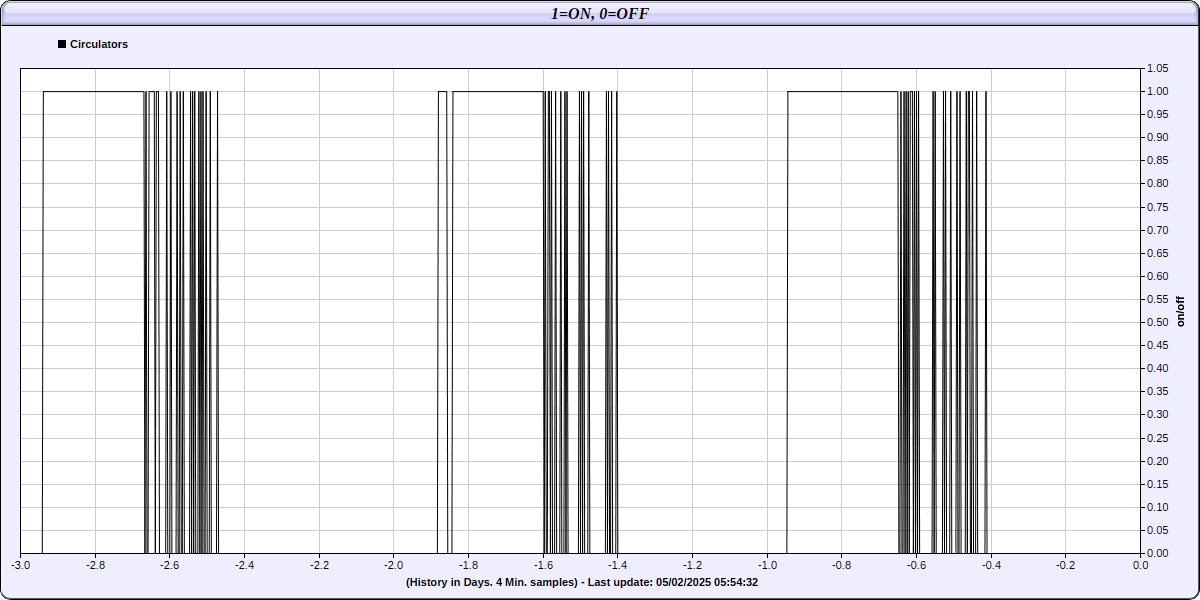Image resolution: width=1200 pixels, height=600 pixels.
Task: Click the x-axis tick label -2.6
Action: click(170, 565)
